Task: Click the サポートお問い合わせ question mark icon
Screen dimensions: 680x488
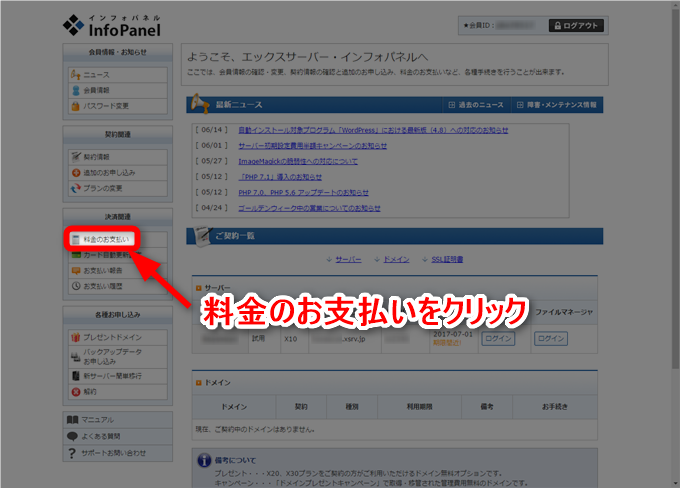Action: 72,453
